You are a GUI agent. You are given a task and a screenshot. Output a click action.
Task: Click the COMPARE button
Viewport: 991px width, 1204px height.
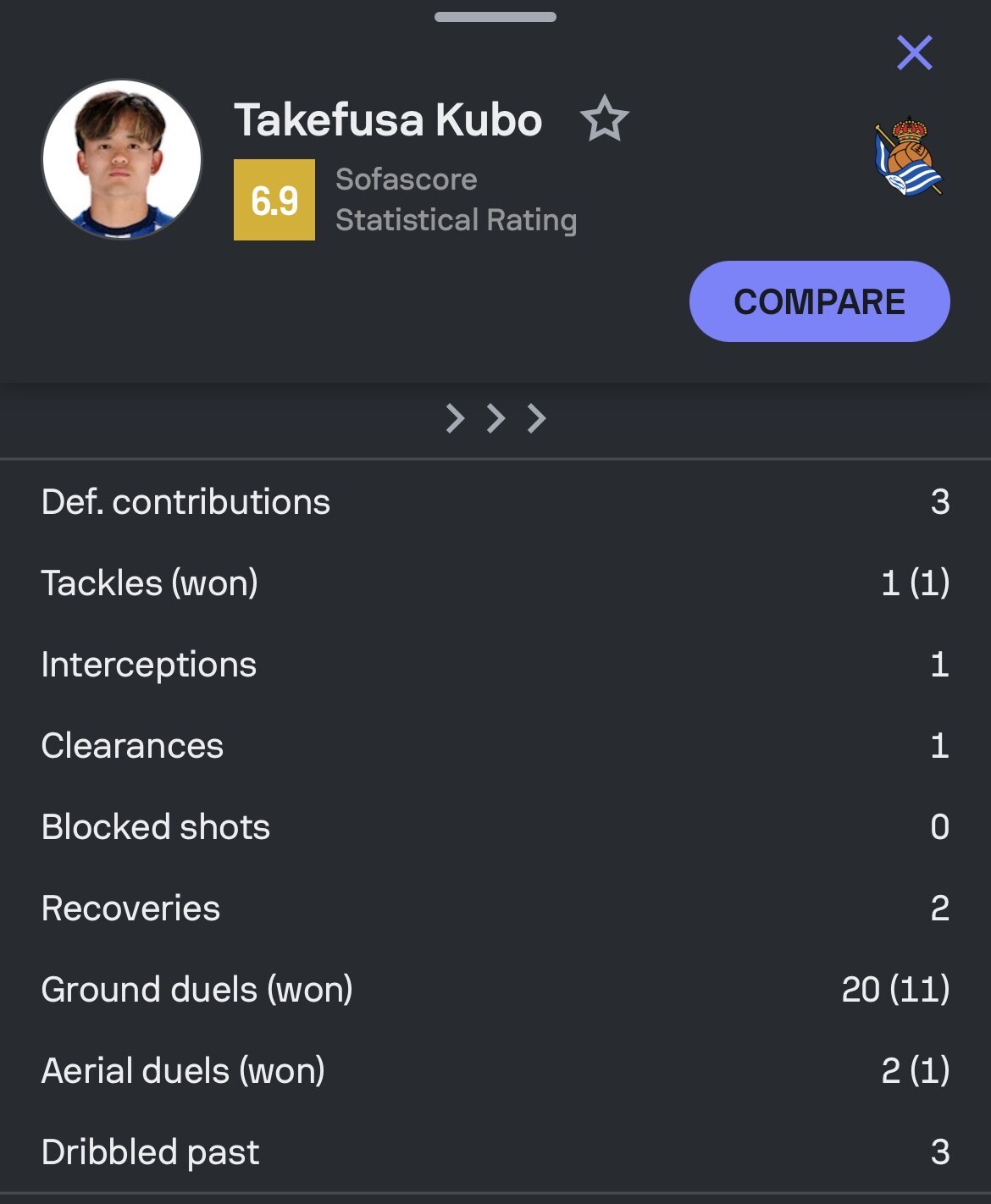coord(819,301)
